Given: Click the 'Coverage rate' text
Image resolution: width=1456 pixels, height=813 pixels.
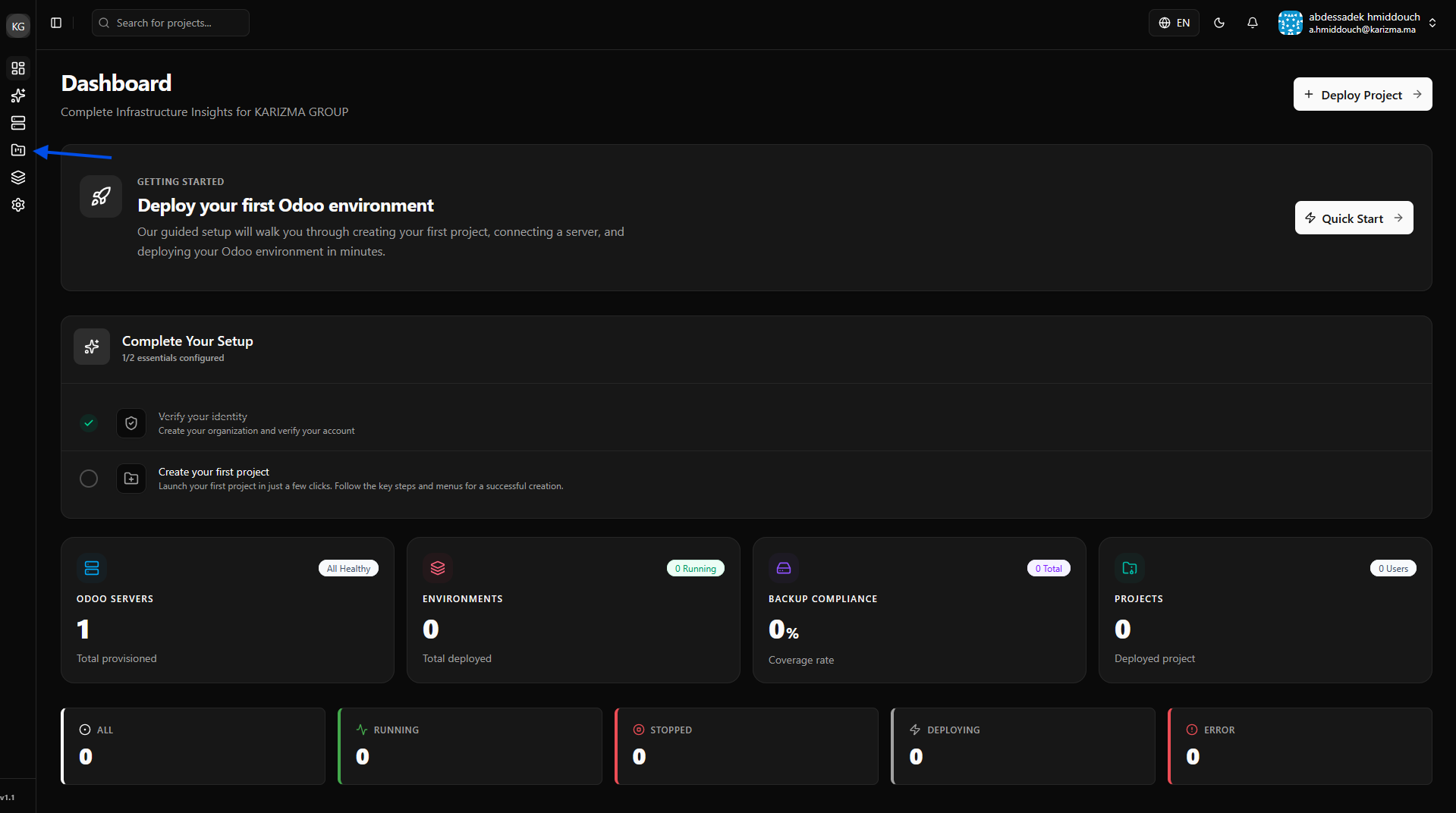Looking at the screenshot, I should pyautogui.click(x=801, y=660).
